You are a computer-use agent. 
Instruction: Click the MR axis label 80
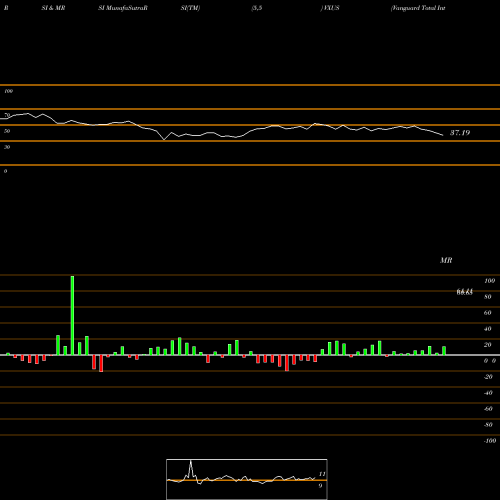(488, 297)
